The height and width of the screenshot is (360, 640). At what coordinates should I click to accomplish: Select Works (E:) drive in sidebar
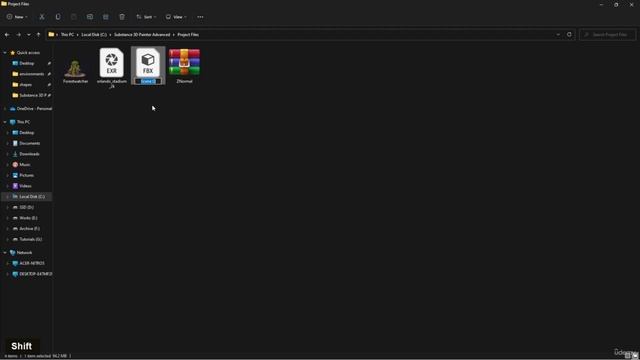(28, 218)
